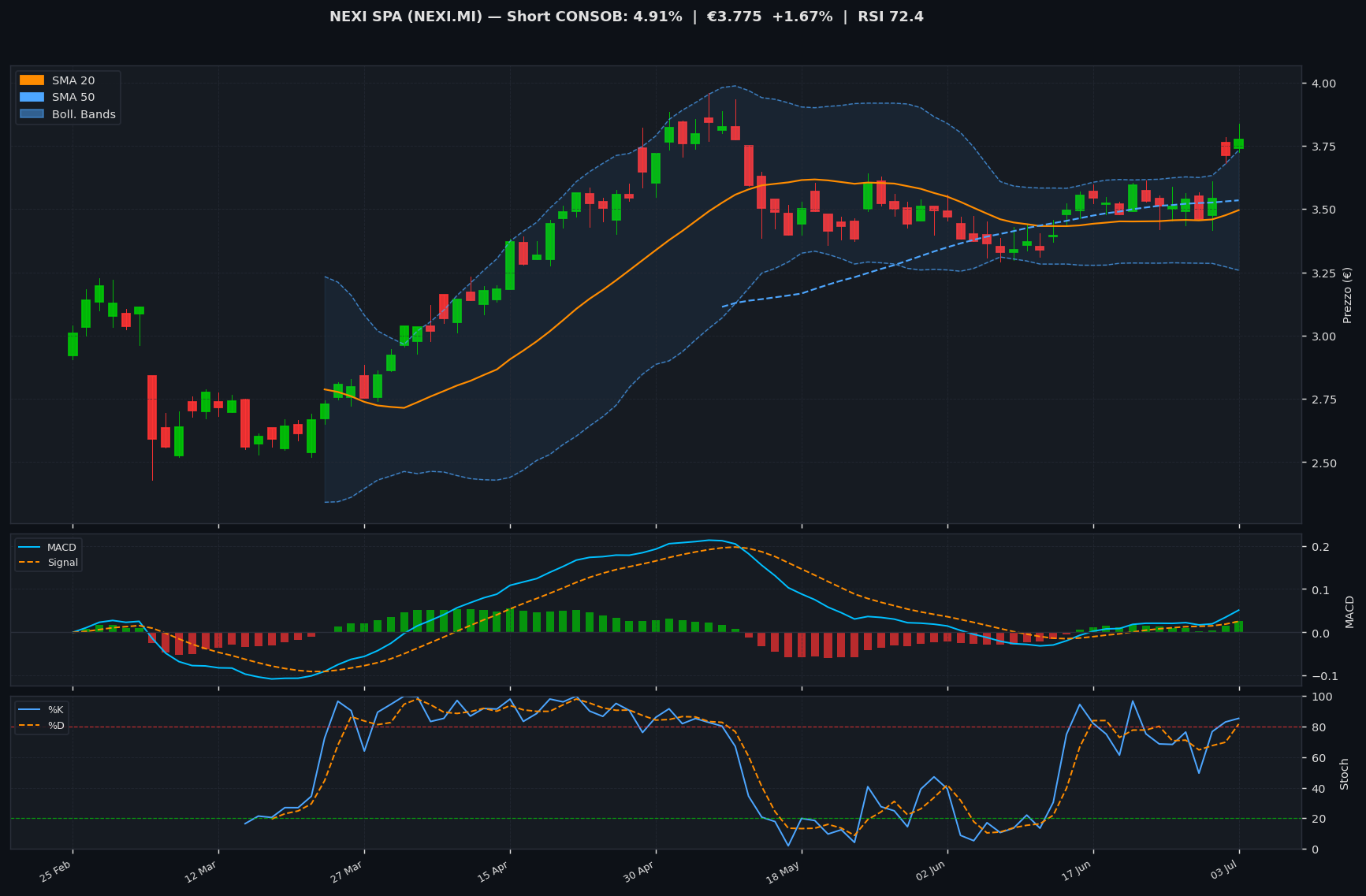The width and height of the screenshot is (1366, 896).
Task: Click the "4.00" price axis value
Action: 1323,83
